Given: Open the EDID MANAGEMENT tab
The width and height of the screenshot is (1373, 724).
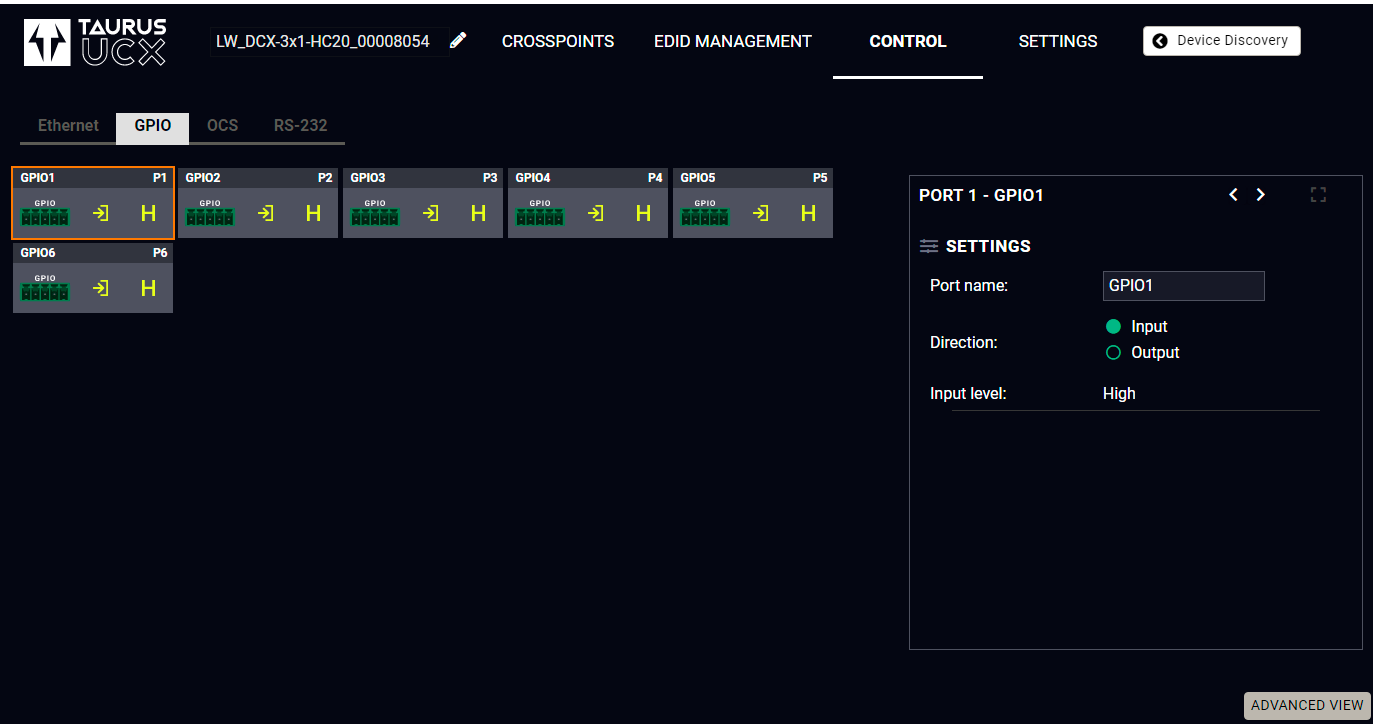Looking at the screenshot, I should tap(733, 41).
